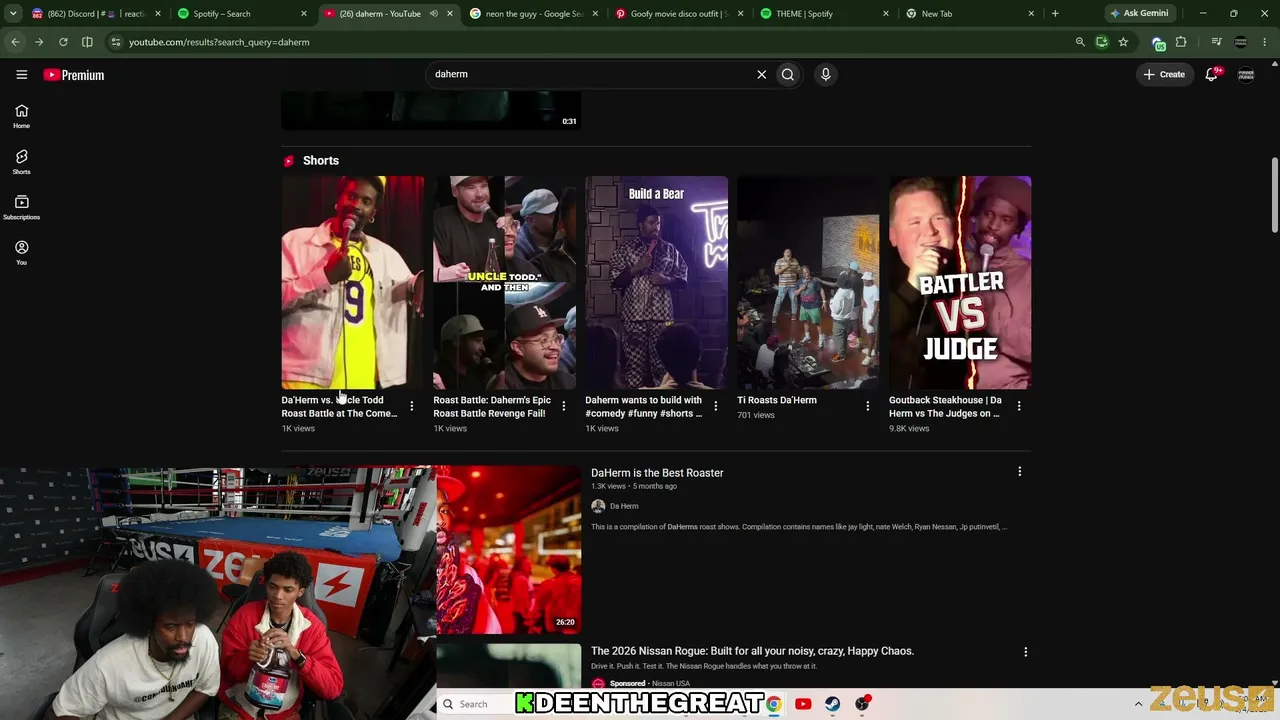The image size is (1280, 720).
Task: Install app icon in address bar
Action: click(x=1102, y=42)
